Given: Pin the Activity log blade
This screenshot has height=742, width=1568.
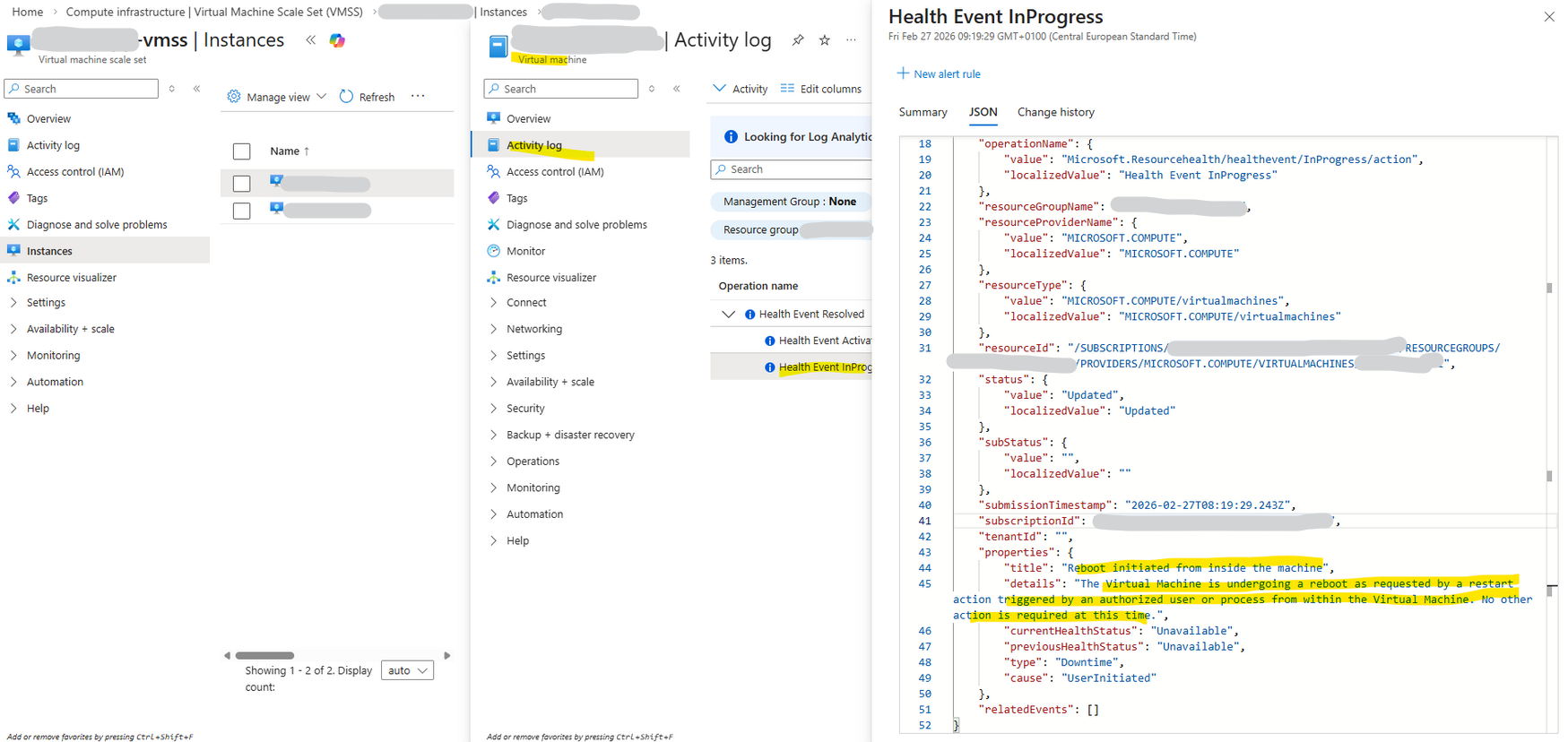Looking at the screenshot, I should (798, 40).
